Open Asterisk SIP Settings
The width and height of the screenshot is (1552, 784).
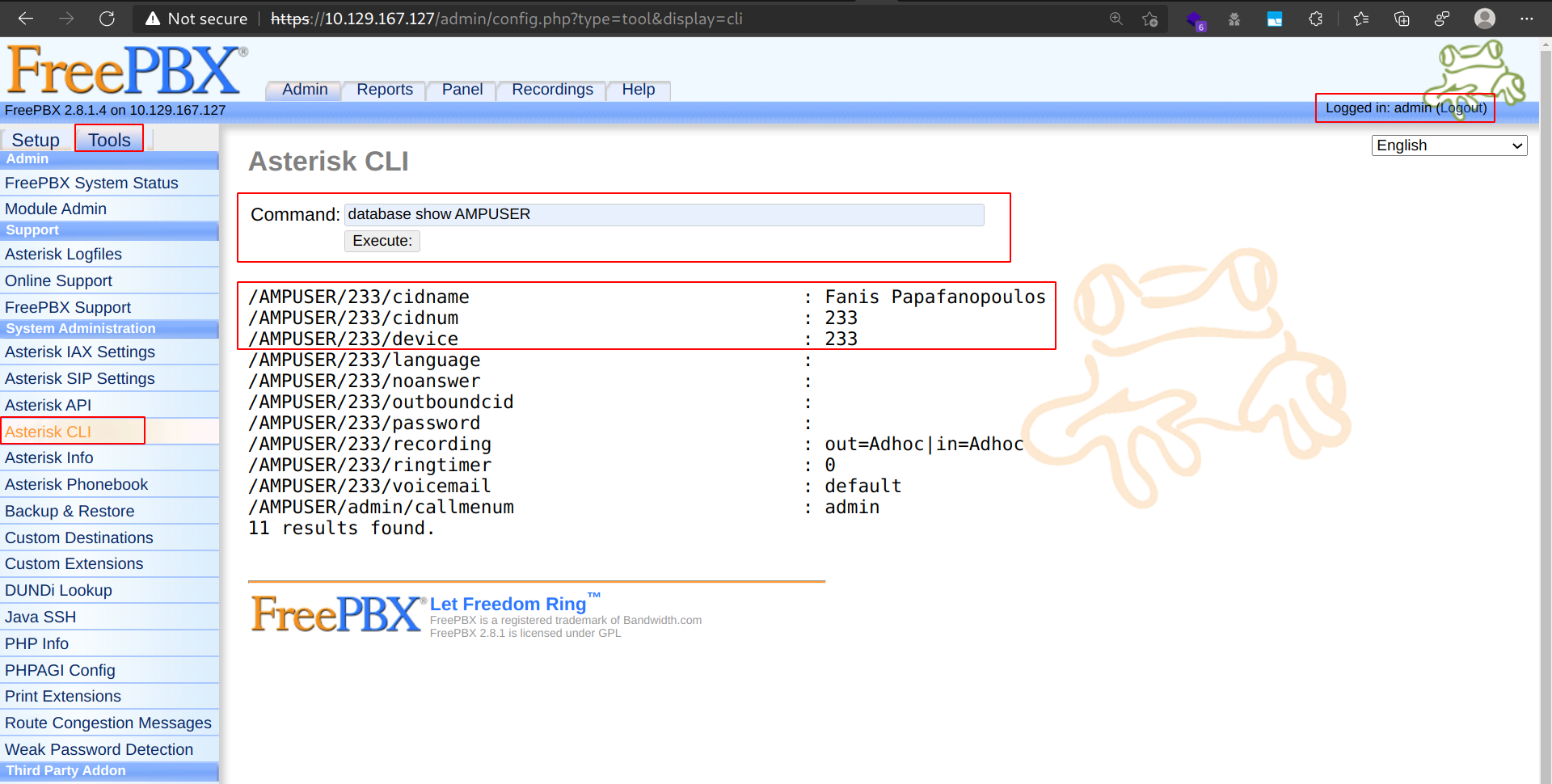coord(79,377)
